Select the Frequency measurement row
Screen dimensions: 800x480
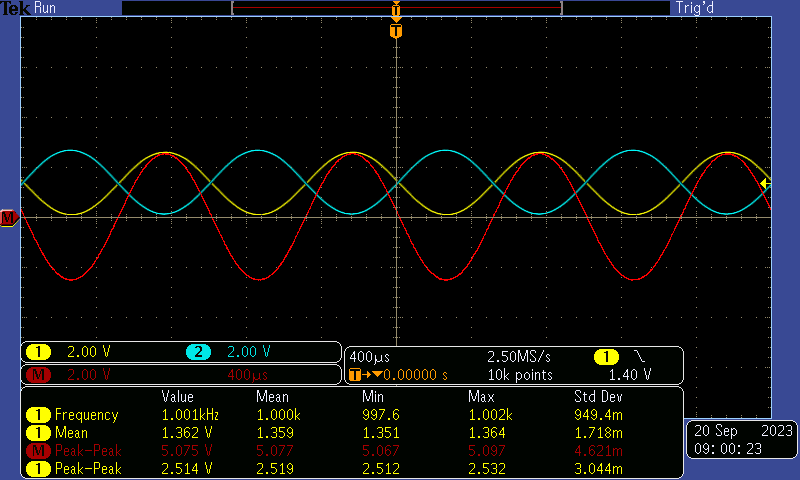click(86, 415)
